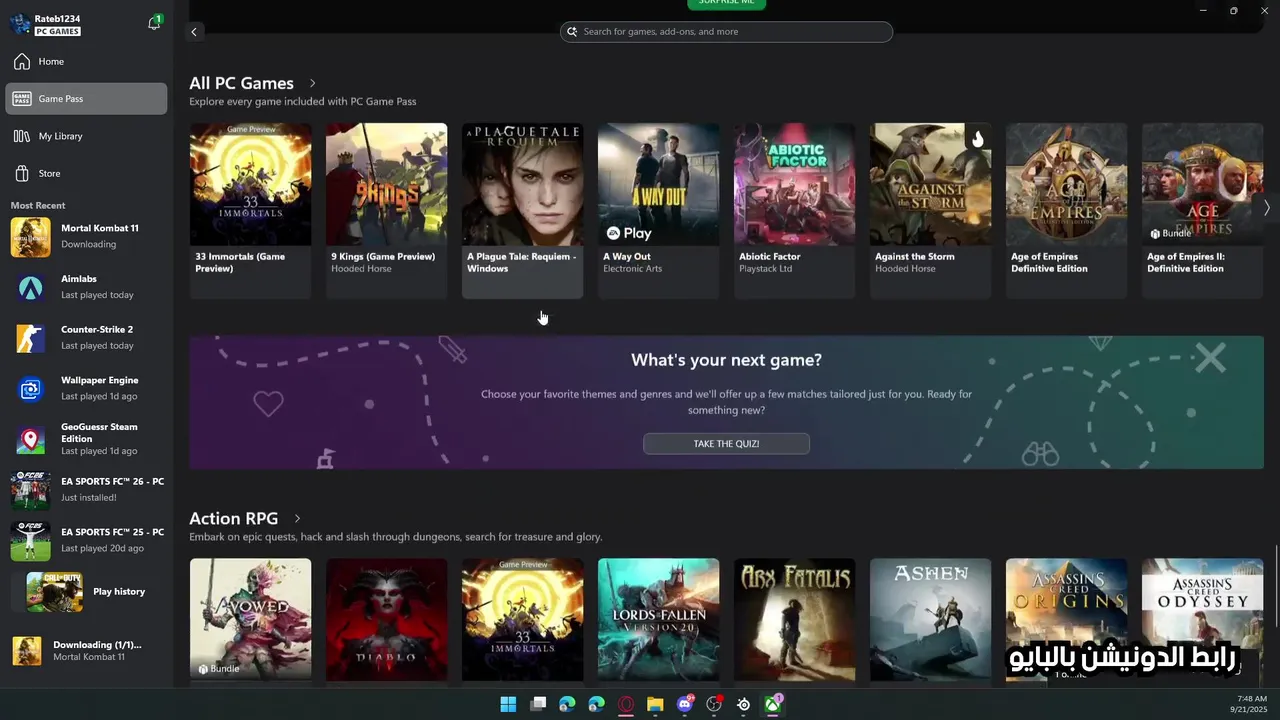Open the Against the Storm card
The width and height of the screenshot is (1280, 720).
pos(930,211)
